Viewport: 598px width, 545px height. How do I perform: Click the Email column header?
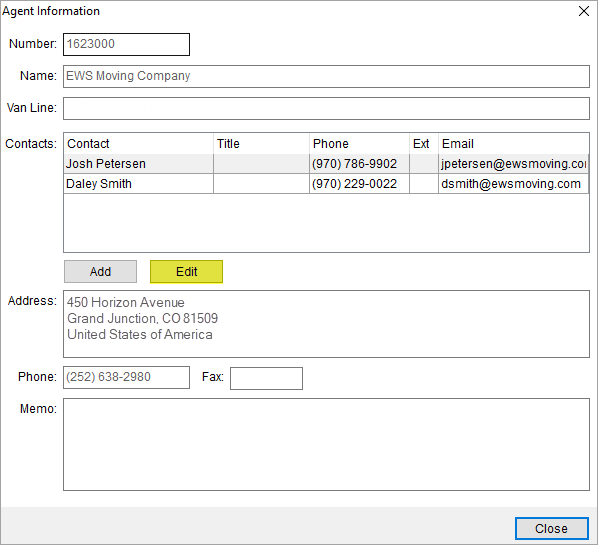[514, 144]
